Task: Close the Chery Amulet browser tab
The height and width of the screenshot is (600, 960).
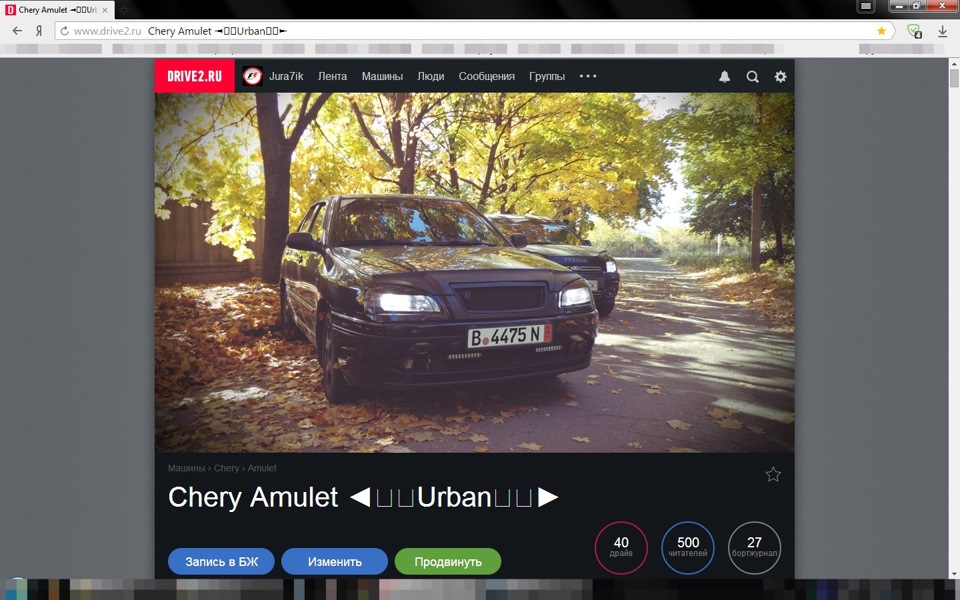Action: tap(105, 10)
